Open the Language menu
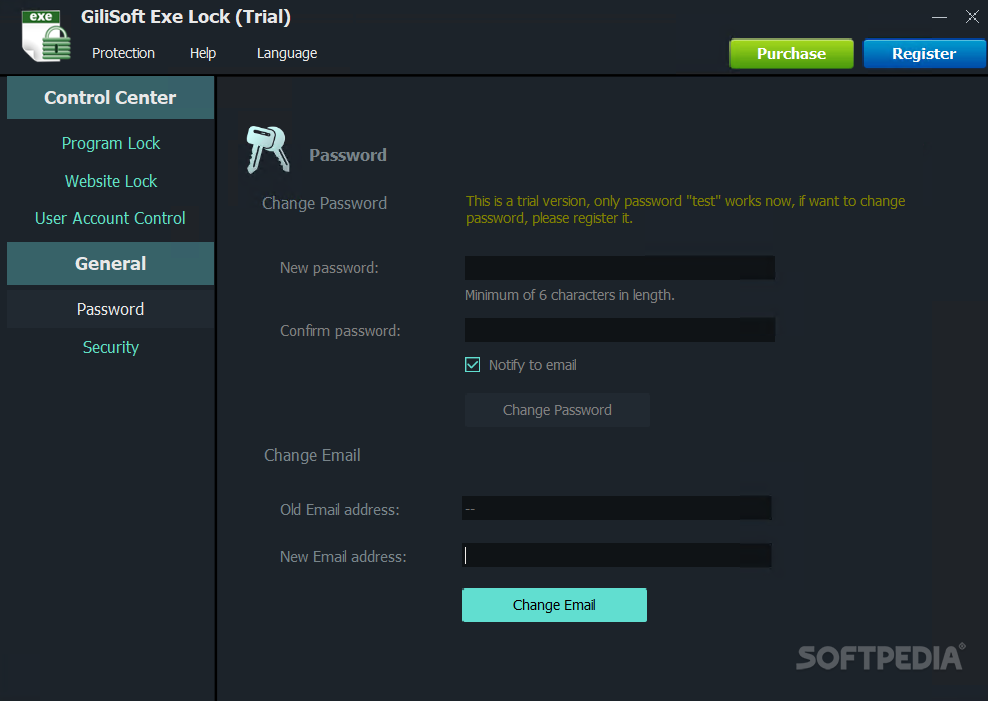The image size is (988, 701). point(287,54)
